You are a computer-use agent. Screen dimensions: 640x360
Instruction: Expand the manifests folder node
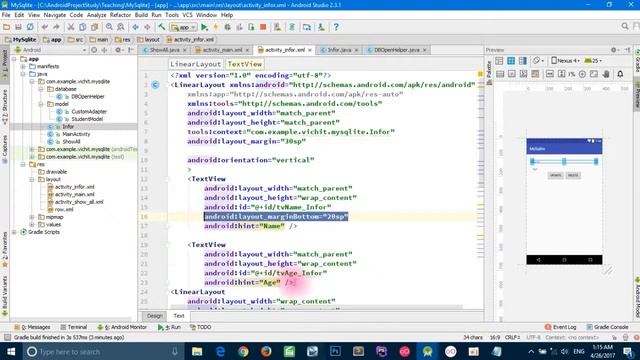pos(23,67)
